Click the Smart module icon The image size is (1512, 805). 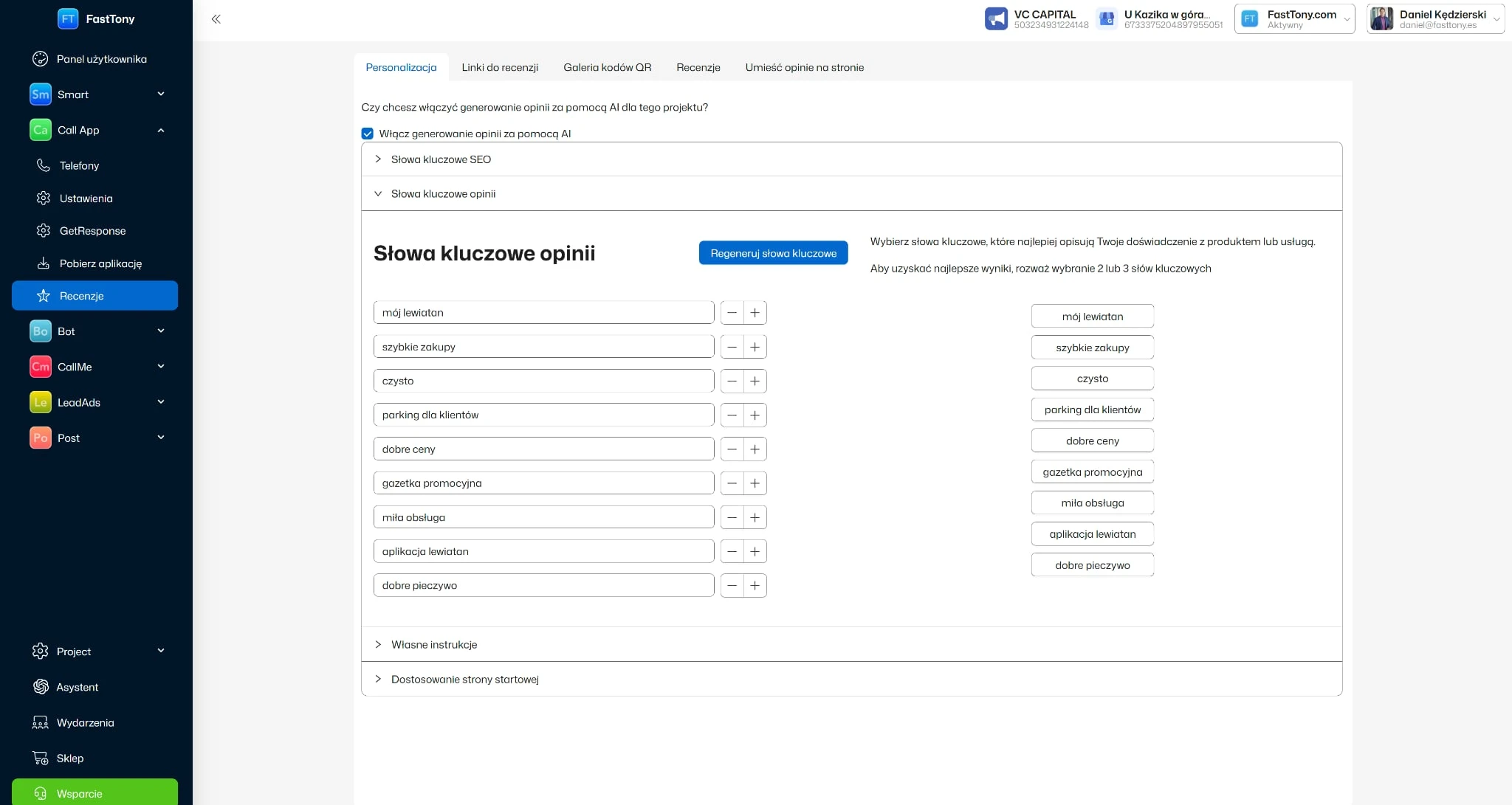click(x=41, y=94)
